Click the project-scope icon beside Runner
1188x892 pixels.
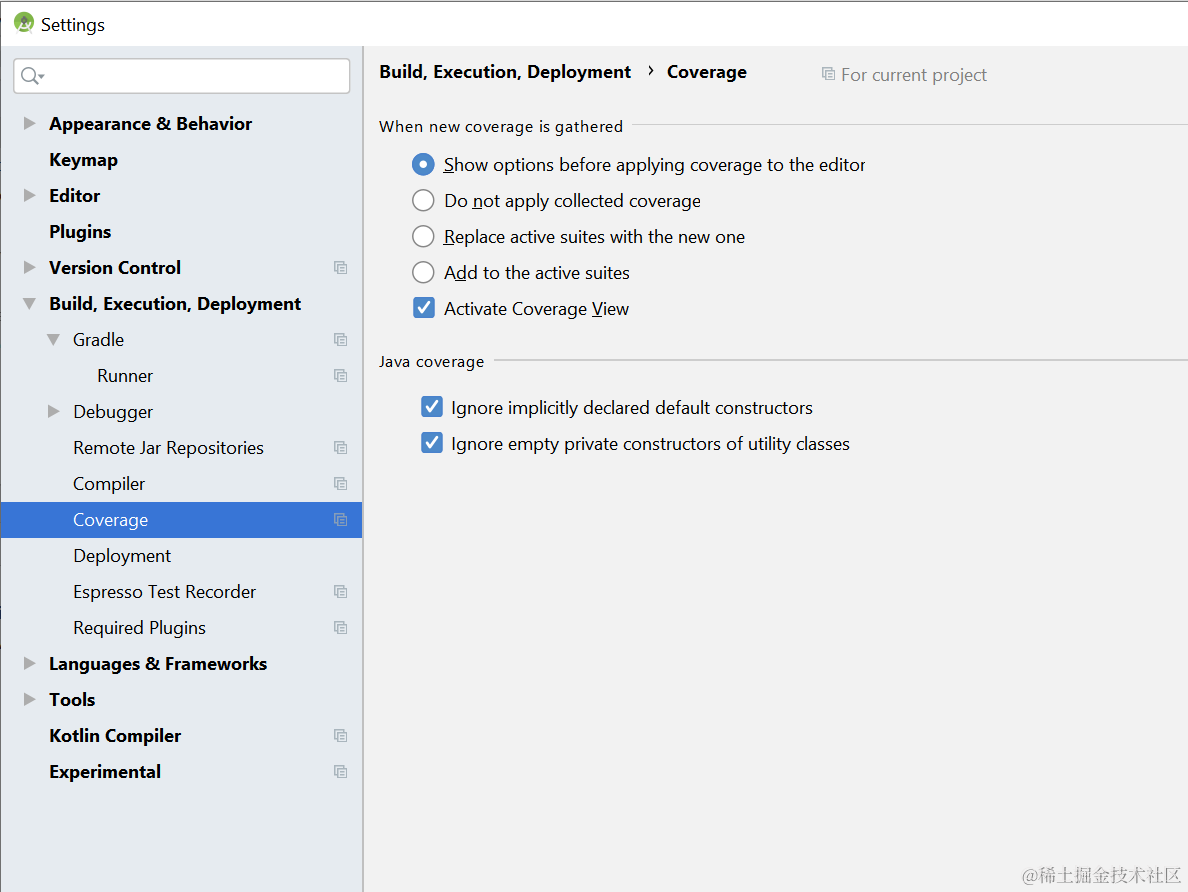click(340, 375)
